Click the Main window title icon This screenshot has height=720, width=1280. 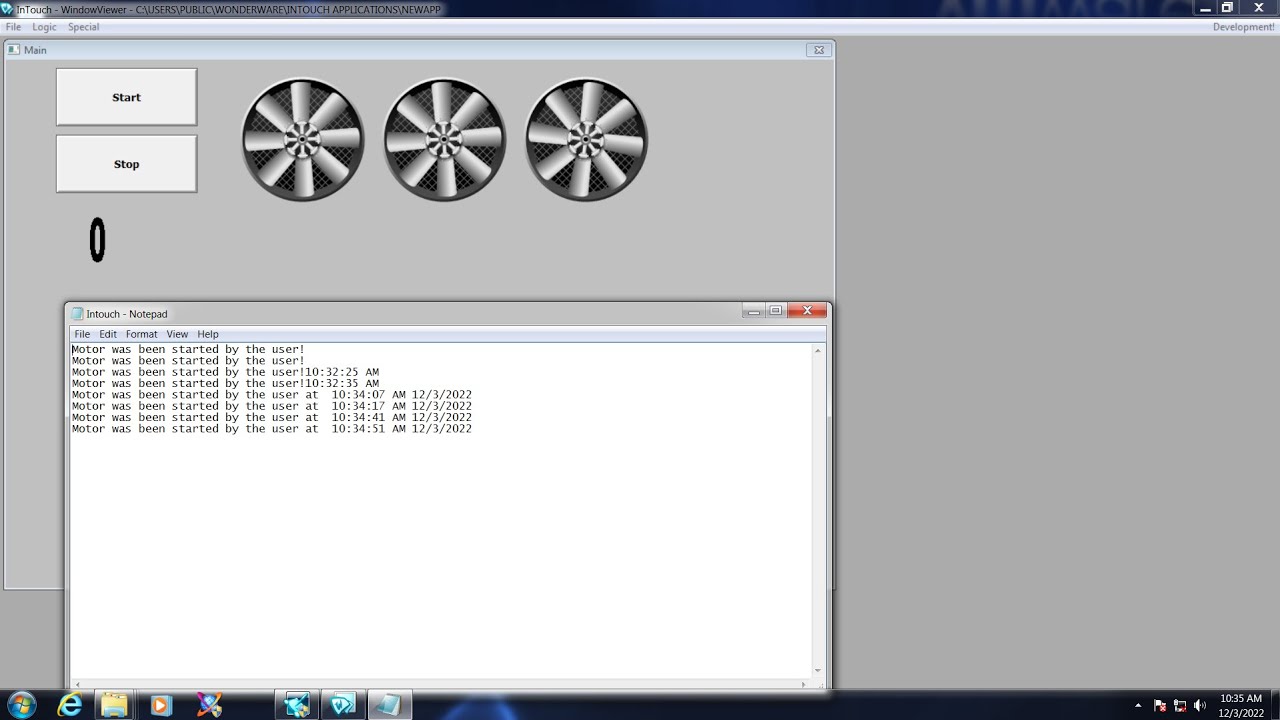coord(14,50)
